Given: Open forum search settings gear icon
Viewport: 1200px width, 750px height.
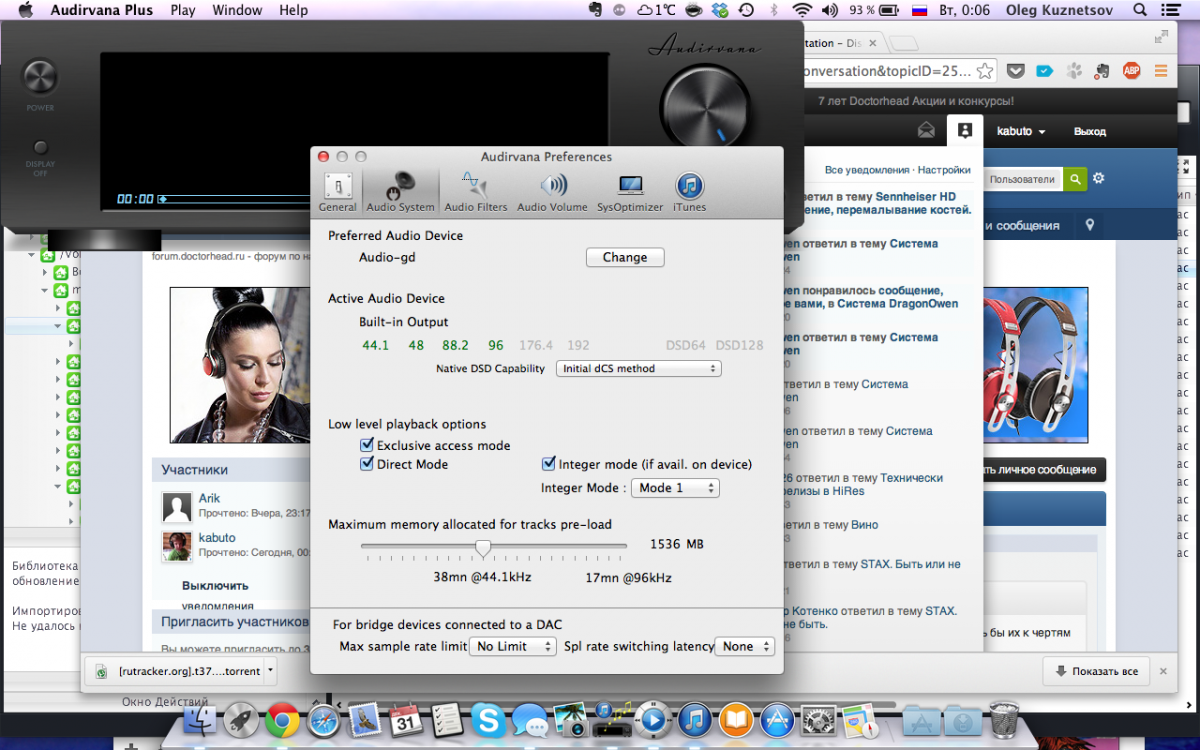Looking at the screenshot, I should 1098,179.
